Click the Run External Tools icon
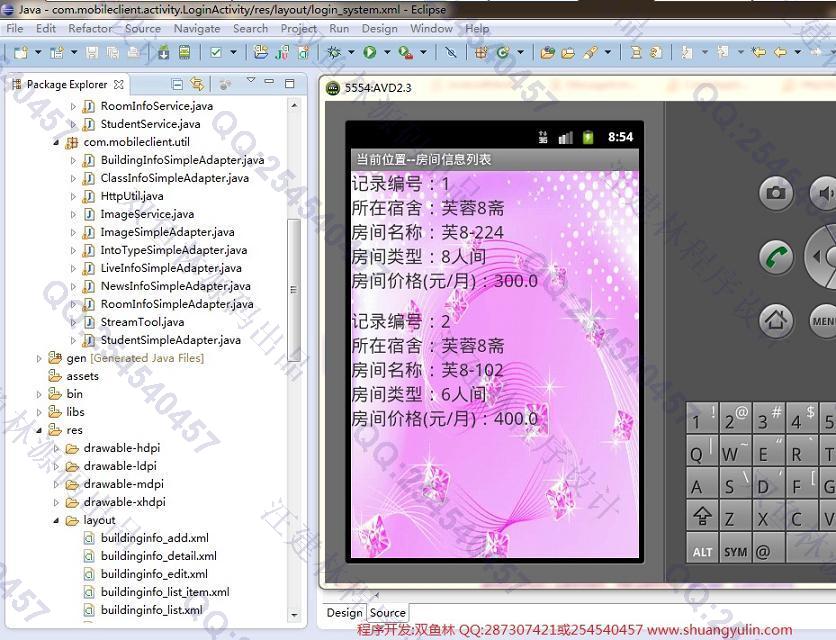Screen dimensions: 836x640 tap(406, 52)
